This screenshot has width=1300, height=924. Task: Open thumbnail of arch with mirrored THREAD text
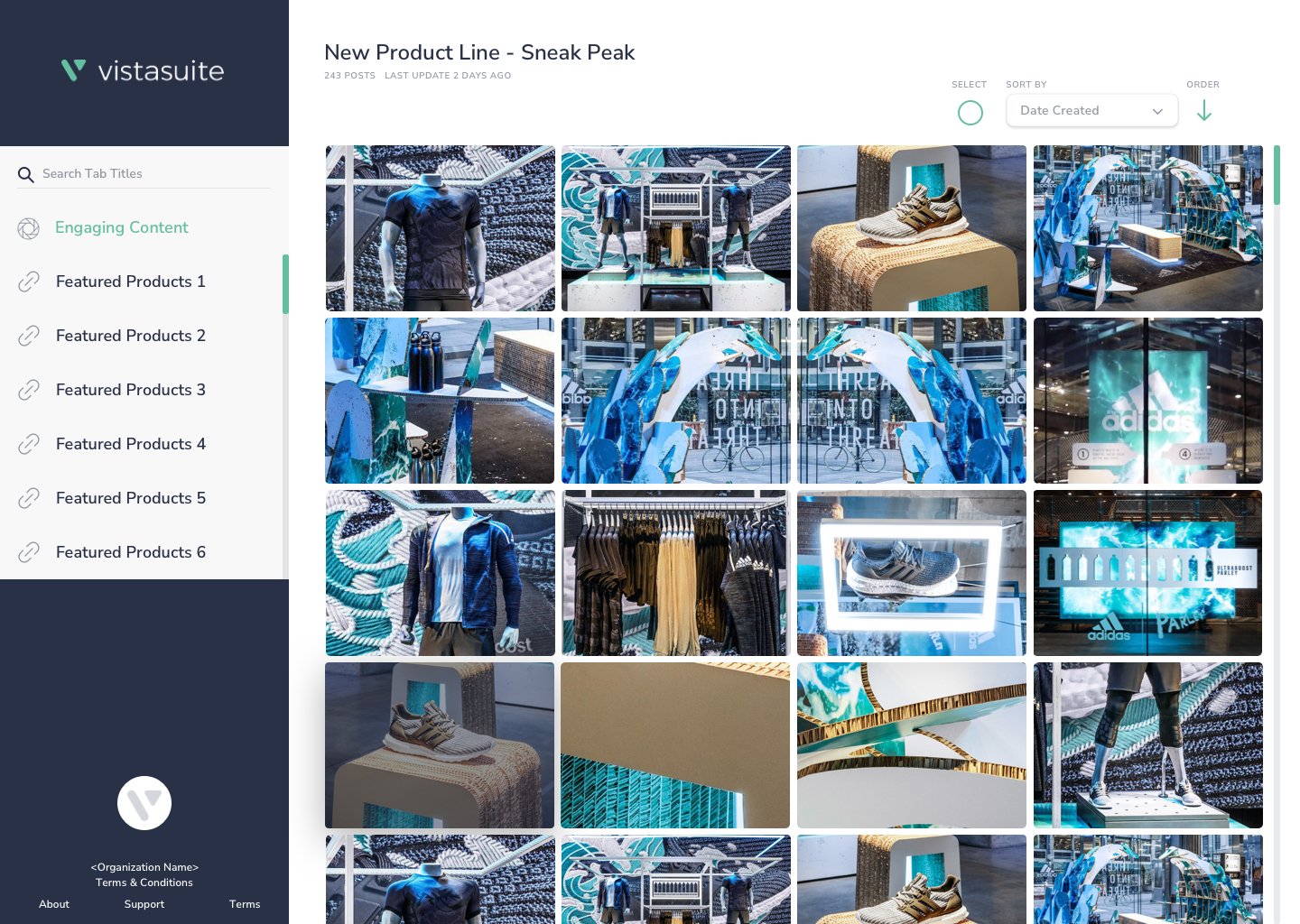point(676,401)
